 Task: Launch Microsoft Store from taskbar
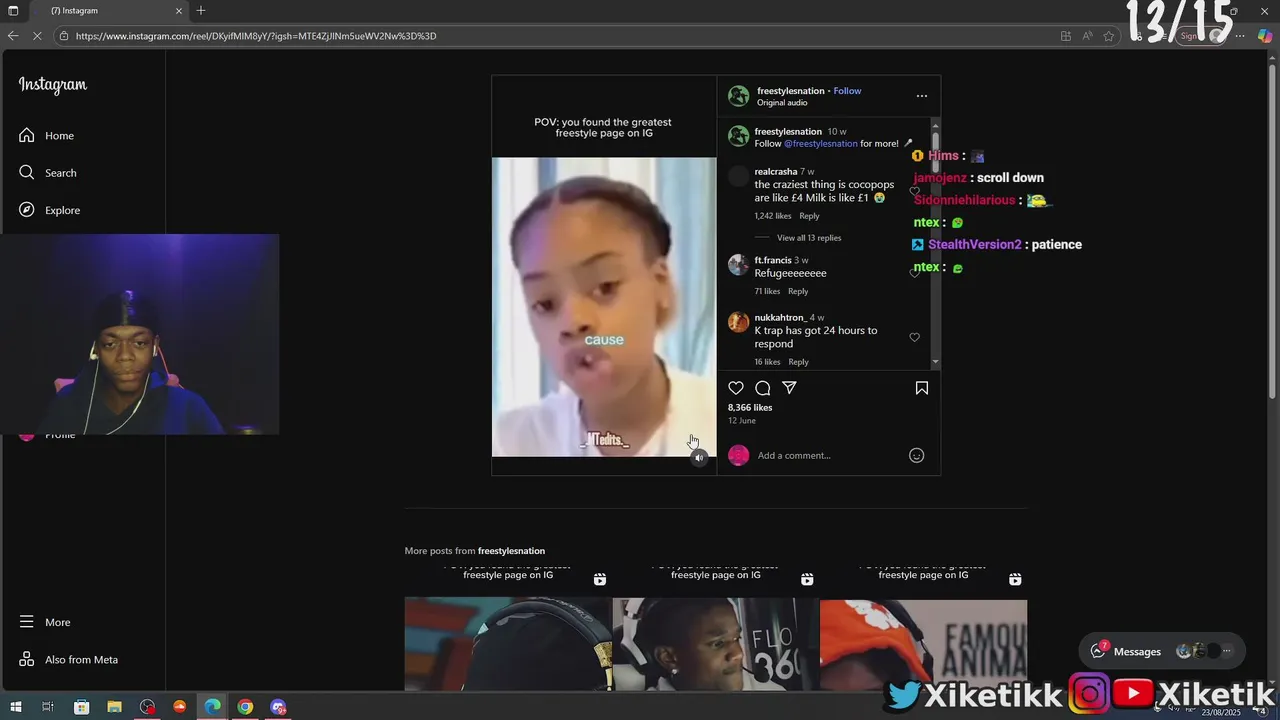point(82,707)
